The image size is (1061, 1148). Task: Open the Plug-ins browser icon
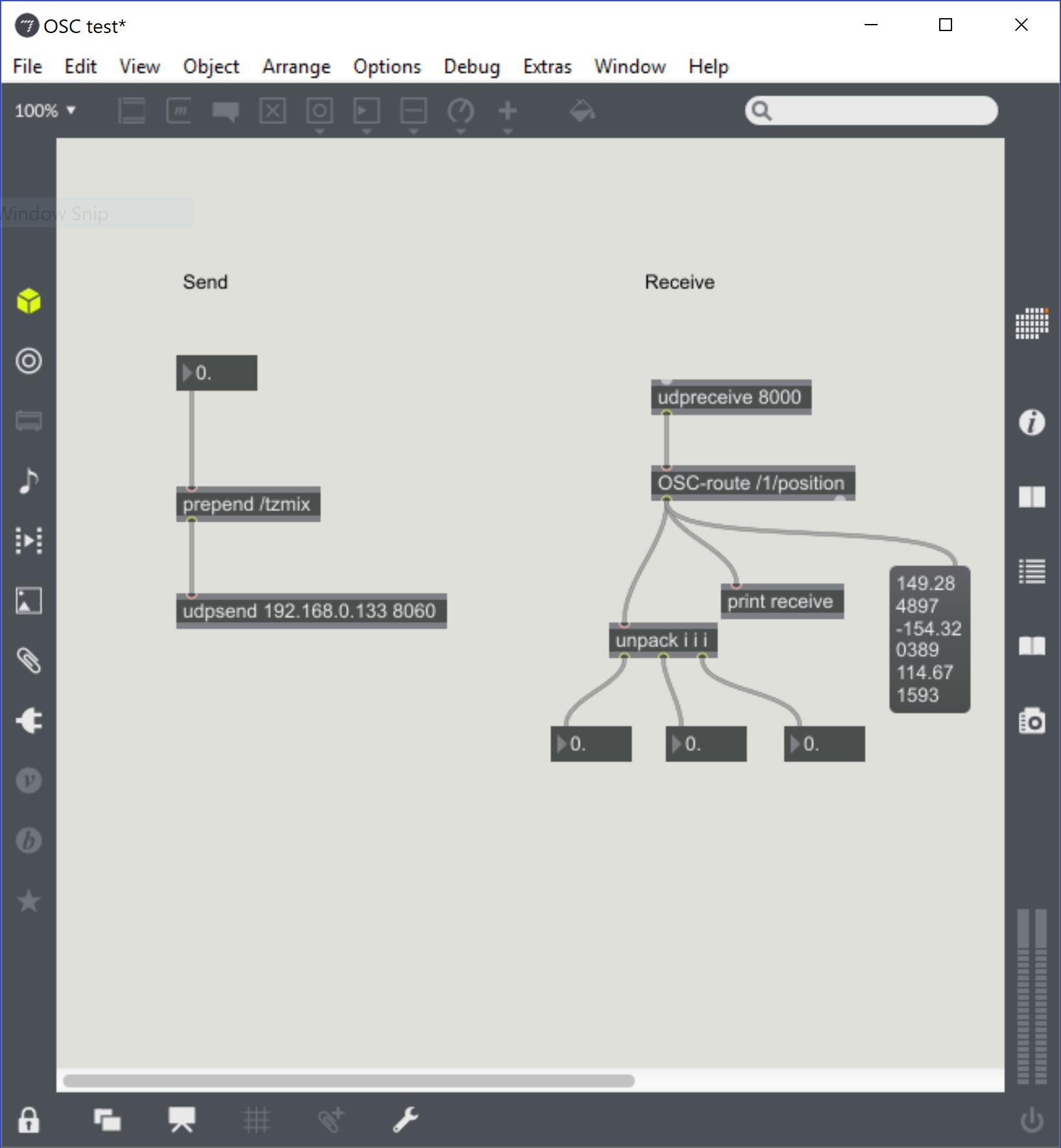29,720
